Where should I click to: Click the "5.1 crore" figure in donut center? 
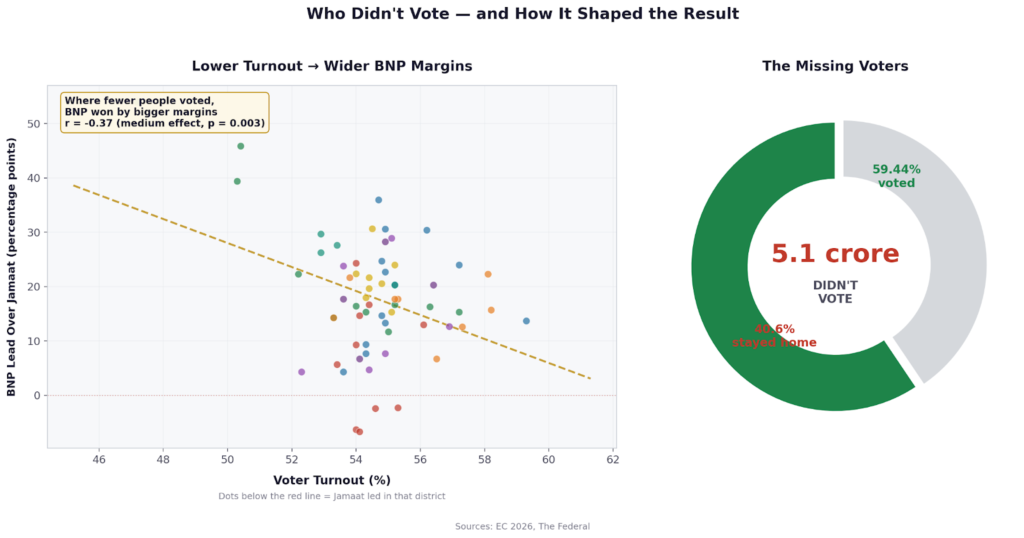click(x=835, y=255)
